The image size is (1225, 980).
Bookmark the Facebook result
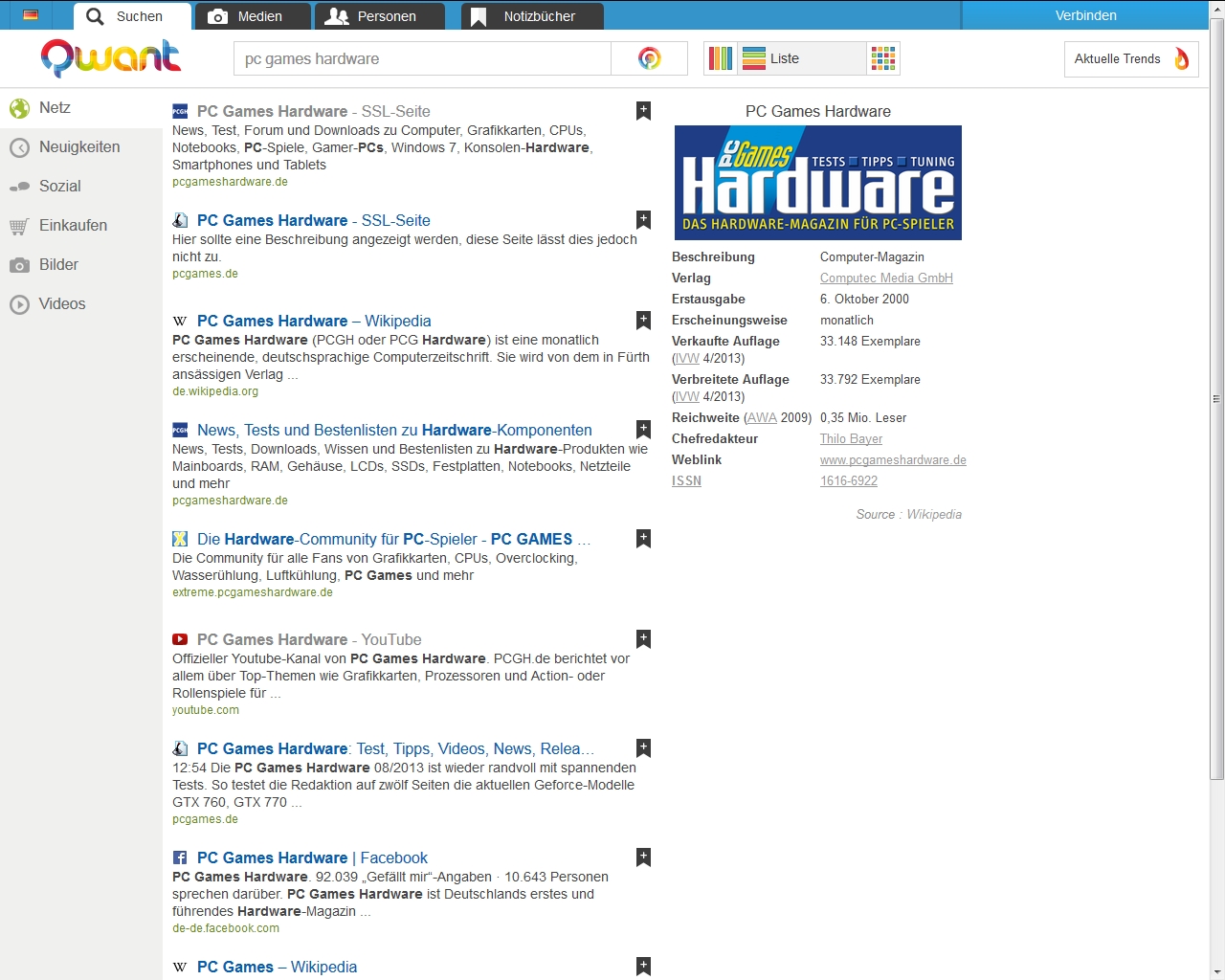coord(644,857)
